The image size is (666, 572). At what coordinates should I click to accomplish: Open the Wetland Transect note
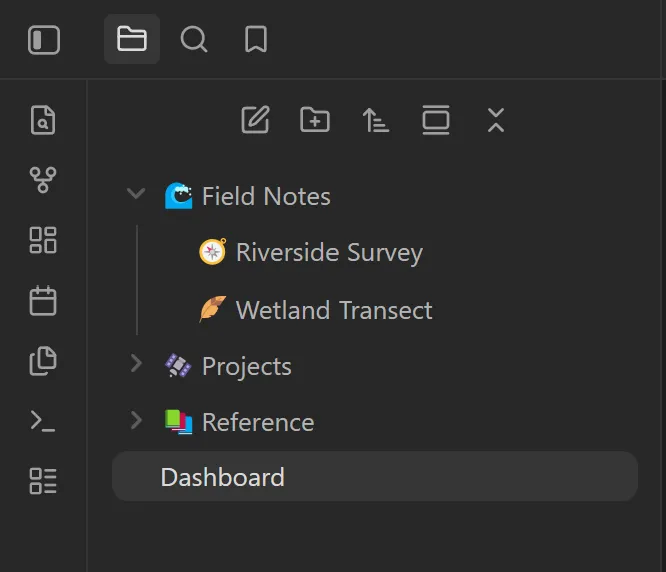click(x=334, y=310)
